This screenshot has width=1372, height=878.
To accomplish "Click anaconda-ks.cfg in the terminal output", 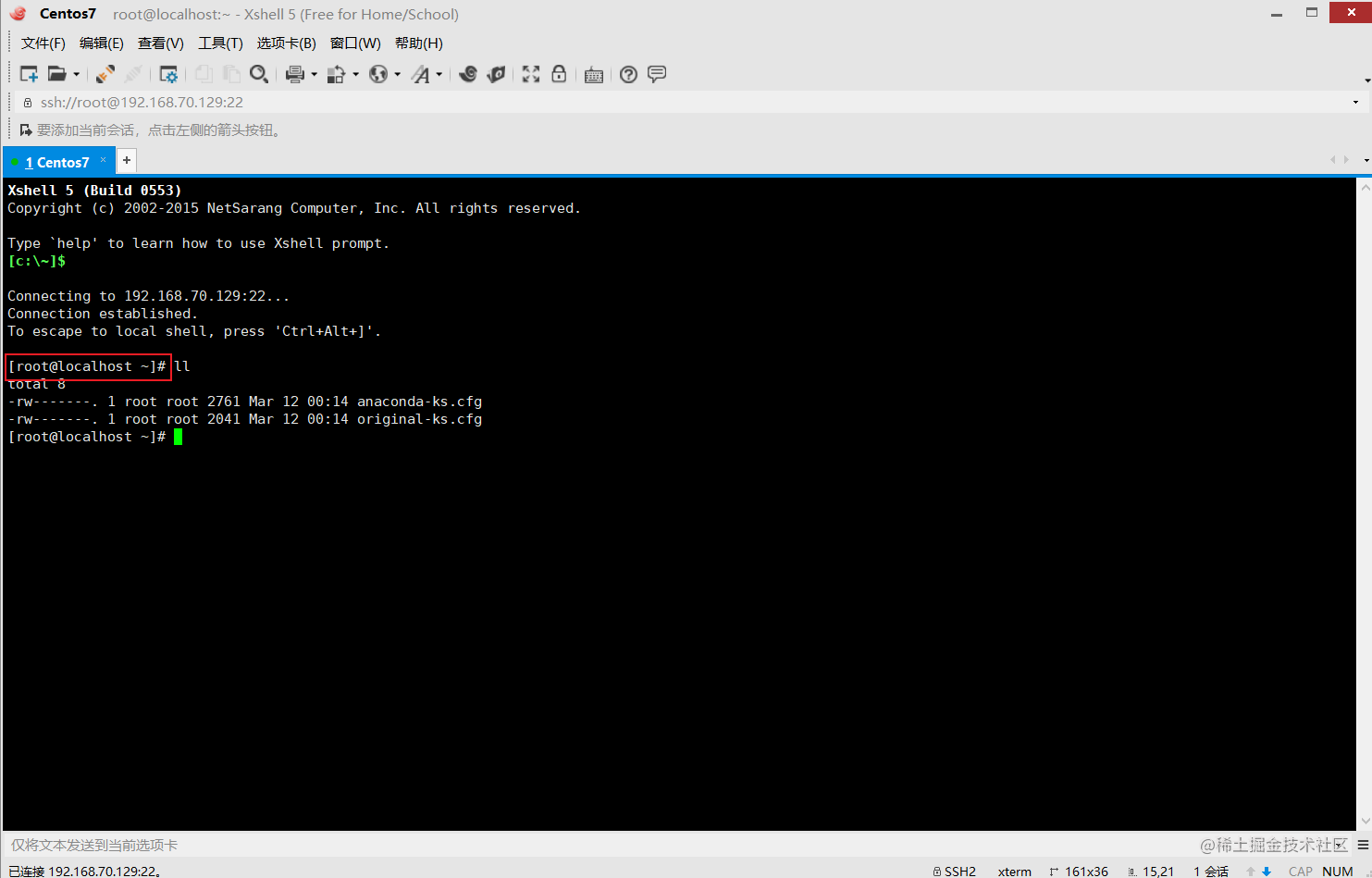I will (419, 402).
